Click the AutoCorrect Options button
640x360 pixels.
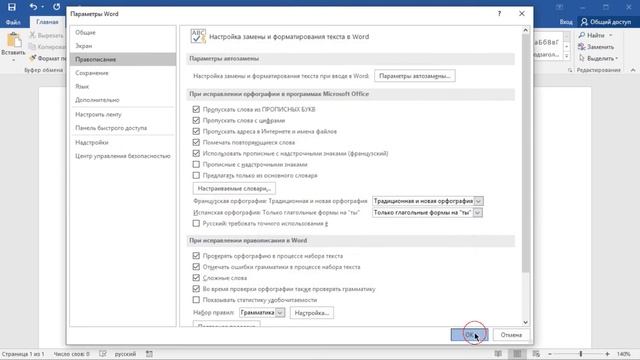coord(415,76)
